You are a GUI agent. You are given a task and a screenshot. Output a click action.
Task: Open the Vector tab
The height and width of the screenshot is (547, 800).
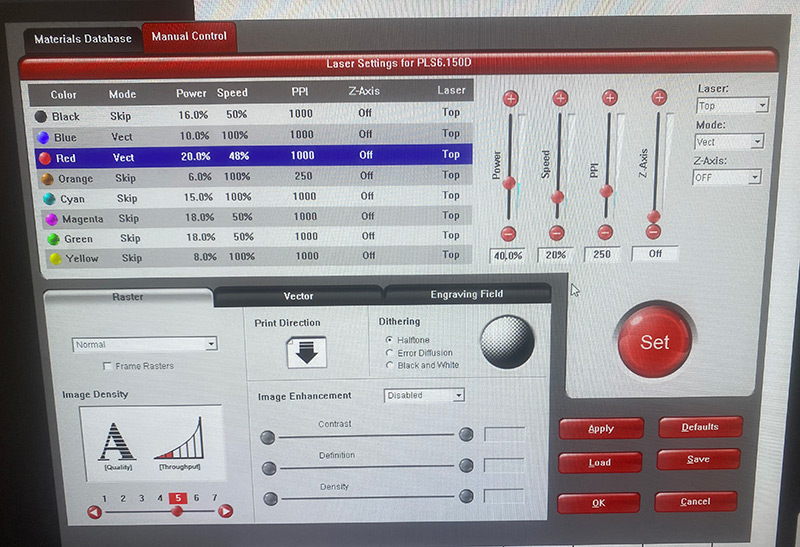click(298, 296)
